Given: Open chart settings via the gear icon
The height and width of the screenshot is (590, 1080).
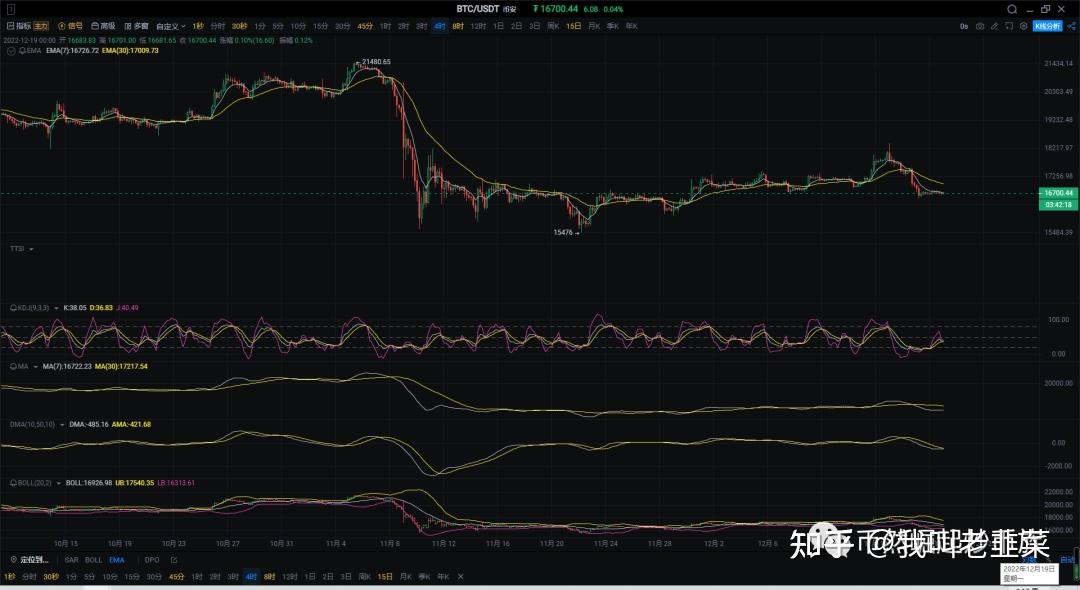Looking at the screenshot, I should pos(1023,26).
